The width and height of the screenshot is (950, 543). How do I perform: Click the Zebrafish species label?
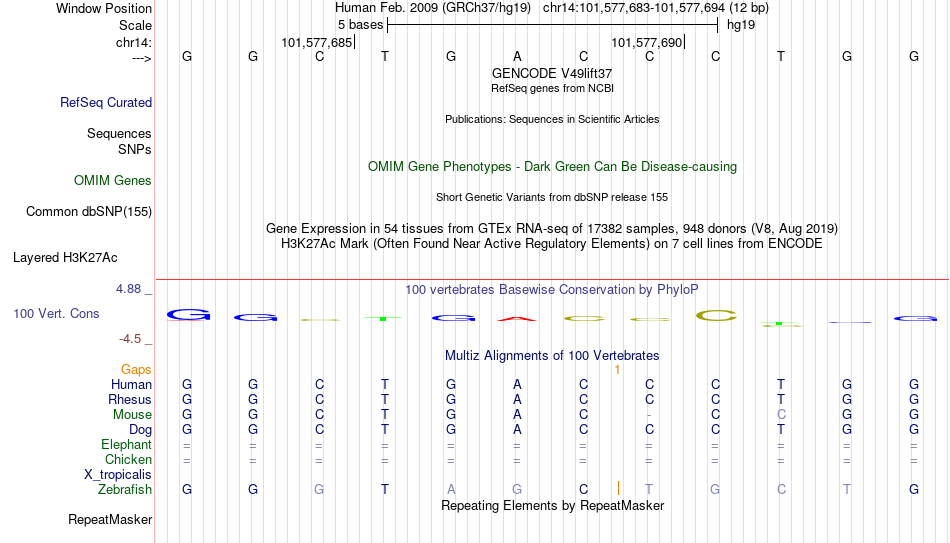(x=125, y=489)
